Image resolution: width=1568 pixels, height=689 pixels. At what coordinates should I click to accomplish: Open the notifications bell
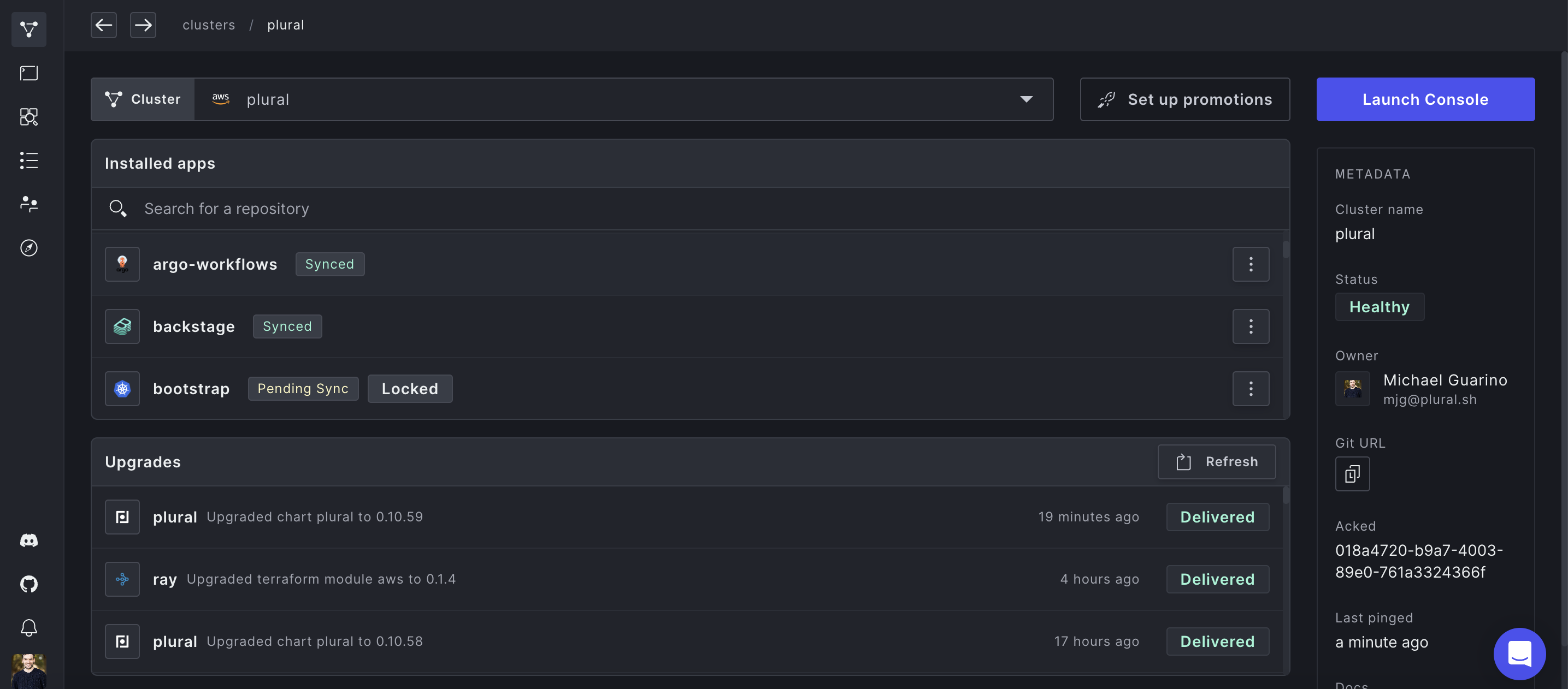click(x=28, y=628)
